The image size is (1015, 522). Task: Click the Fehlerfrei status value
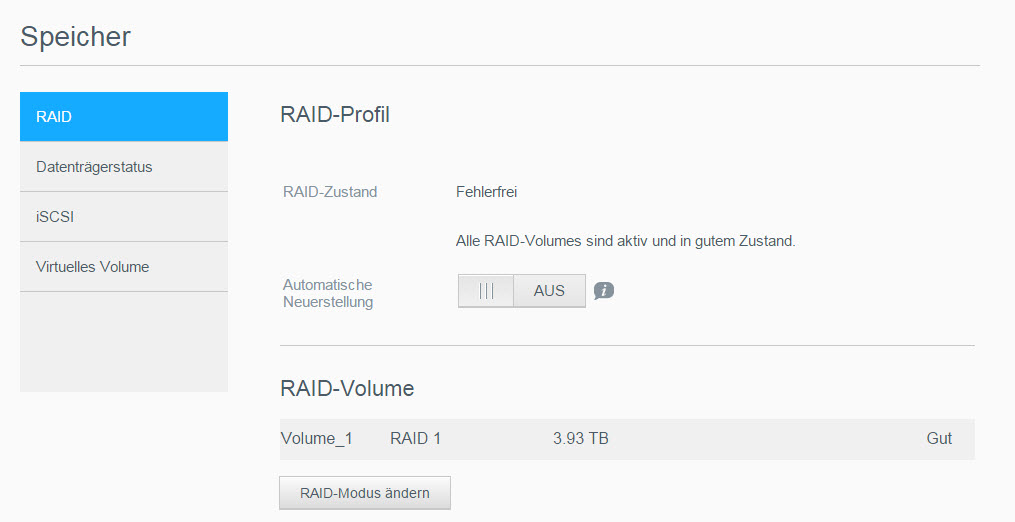[x=486, y=192]
